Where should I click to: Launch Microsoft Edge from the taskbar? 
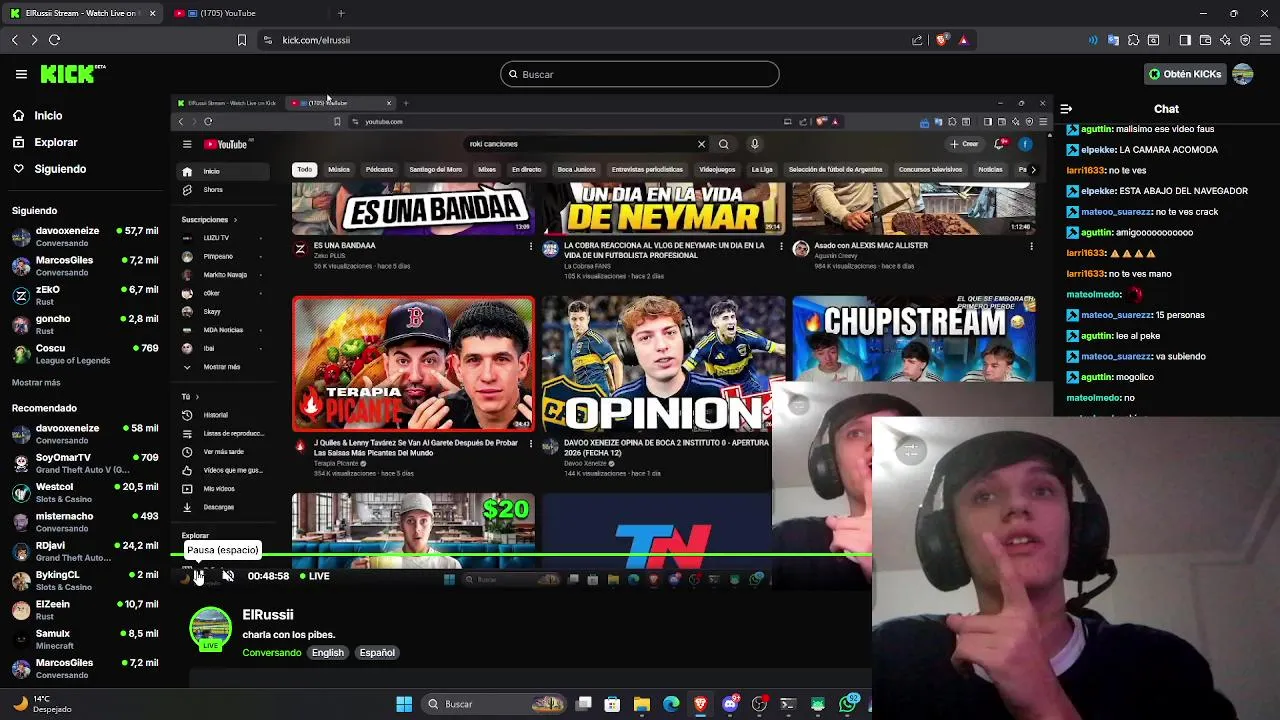click(671, 704)
